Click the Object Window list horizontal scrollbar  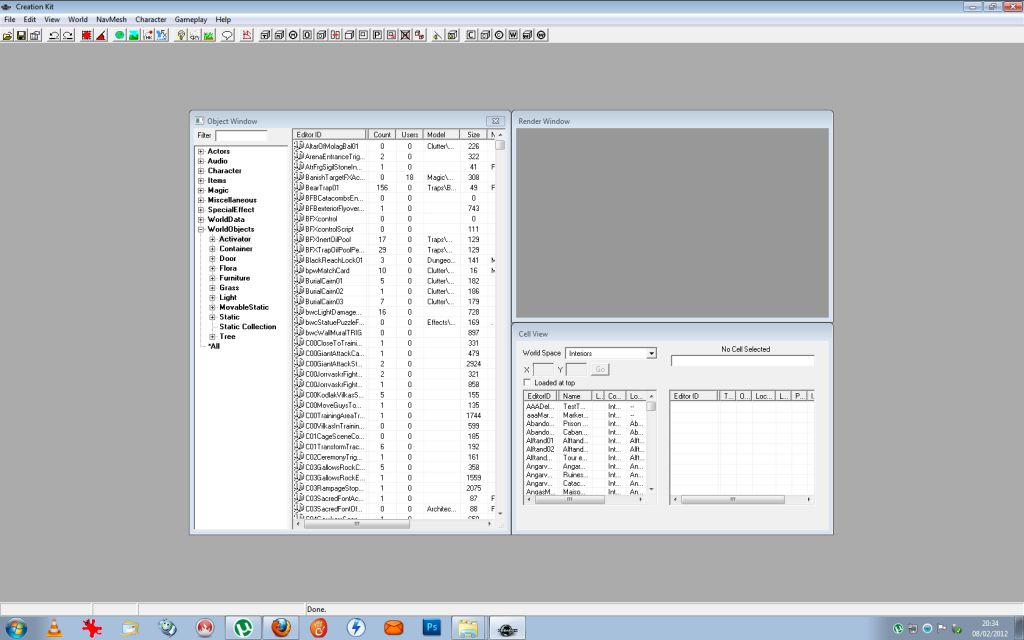tap(394, 524)
